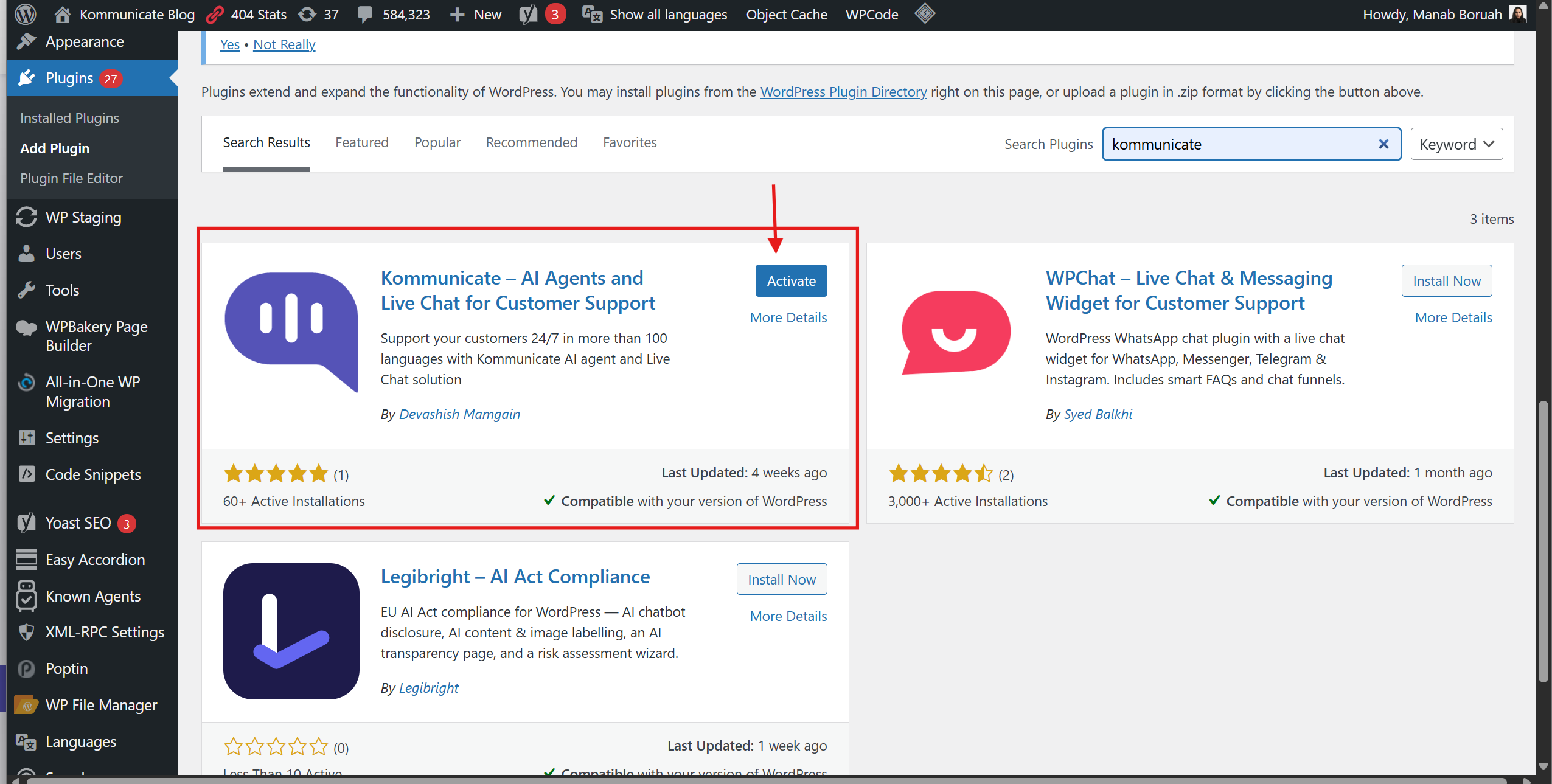This screenshot has width=1552, height=784.
Task: Open the WP Staging refresh icon
Action: click(26, 217)
